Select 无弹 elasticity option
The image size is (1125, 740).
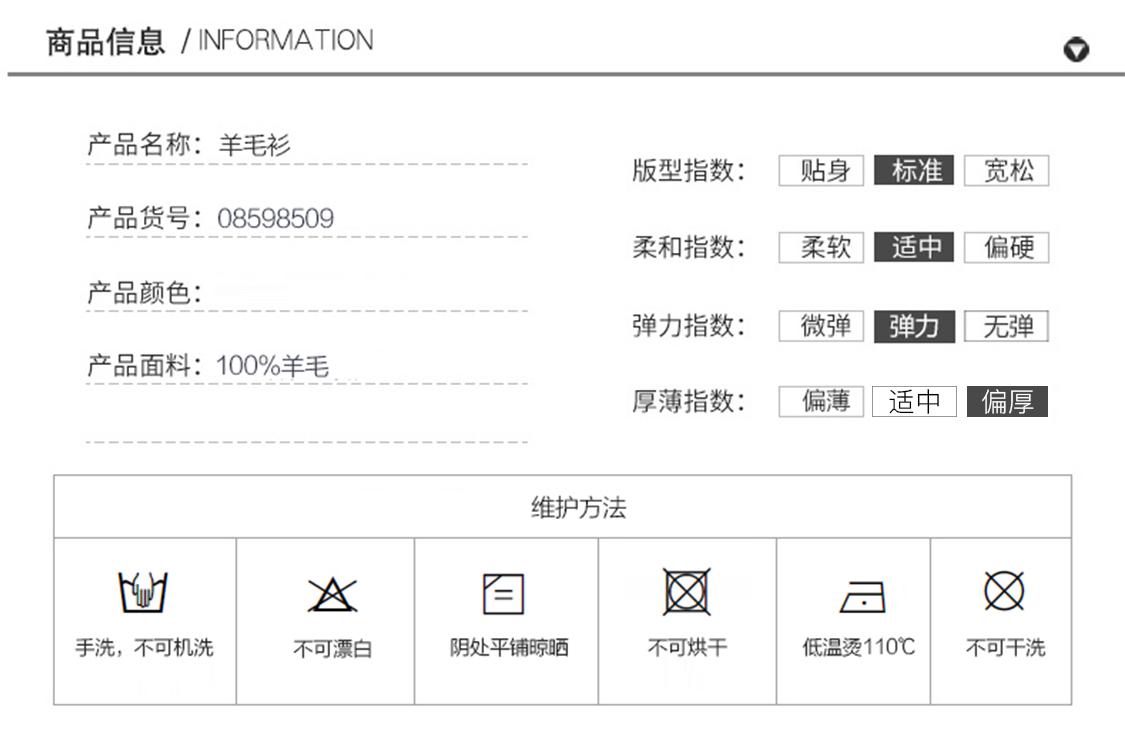pyautogui.click(x=1007, y=326)
